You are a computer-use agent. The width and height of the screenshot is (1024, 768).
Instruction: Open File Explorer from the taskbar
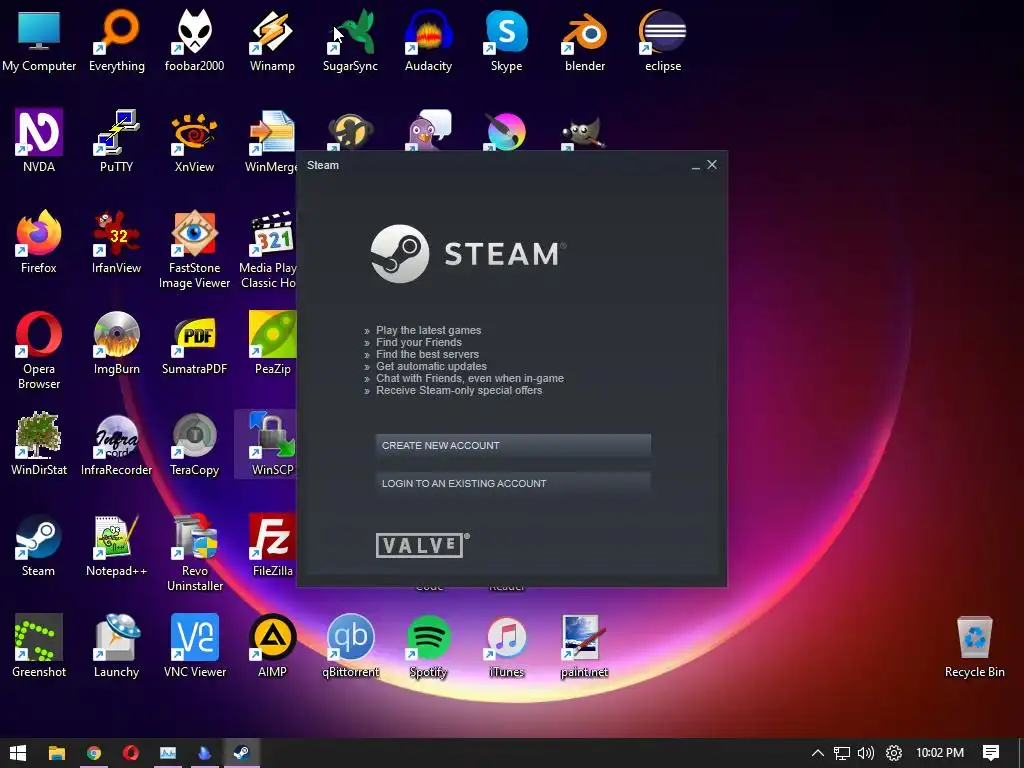click(x=57, y=753)
